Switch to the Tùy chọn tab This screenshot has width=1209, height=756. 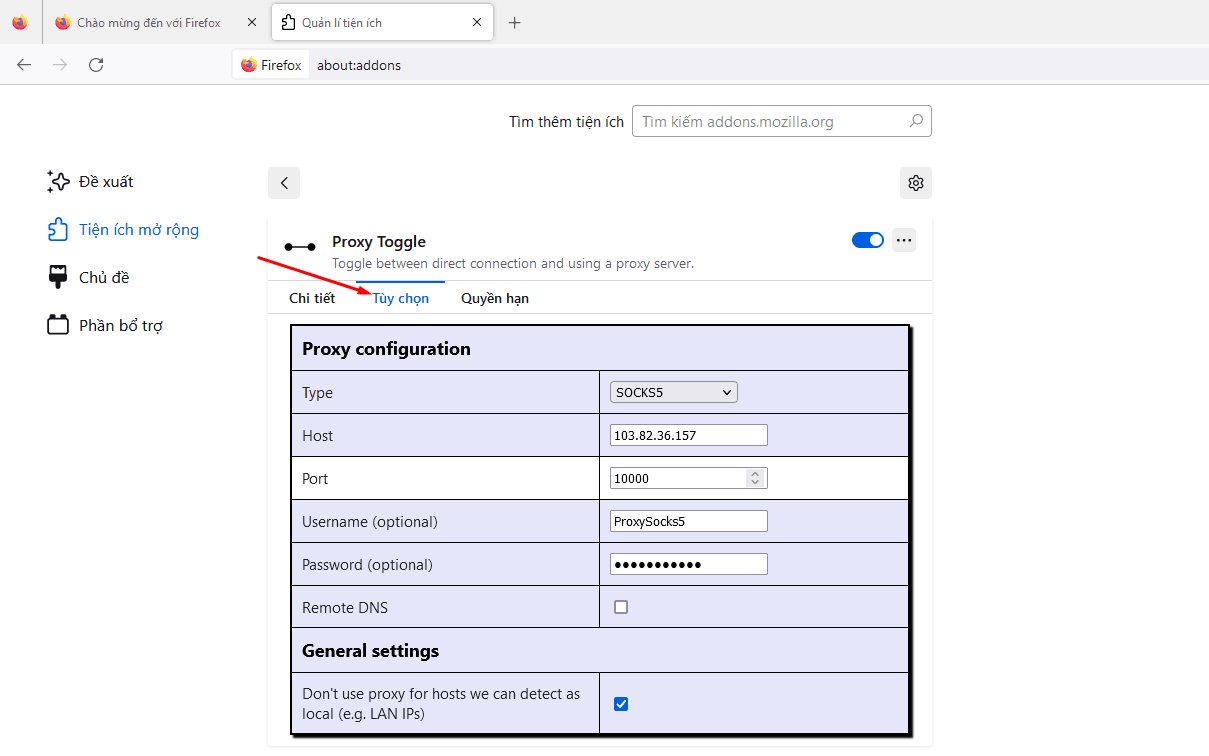tap(401, 298)
